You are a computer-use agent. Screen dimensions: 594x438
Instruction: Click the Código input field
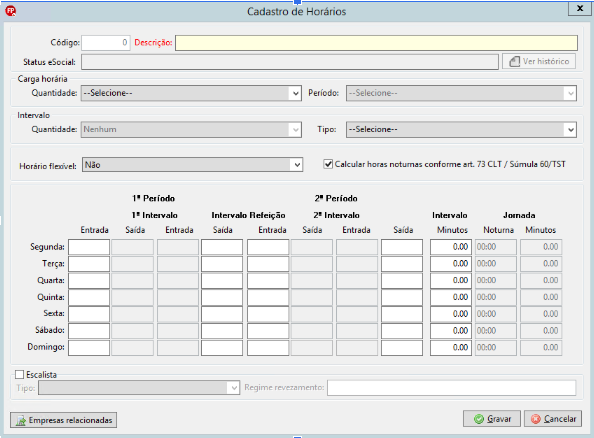tap(106, 43)
